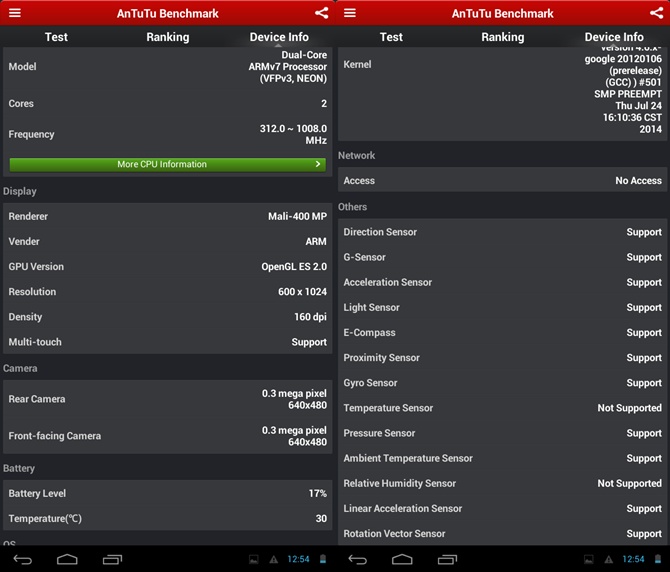The height and width of the screenshot is (572, 670).
Task: Tap Temperature Sensor Not Supported row
Action: (502, 408)
